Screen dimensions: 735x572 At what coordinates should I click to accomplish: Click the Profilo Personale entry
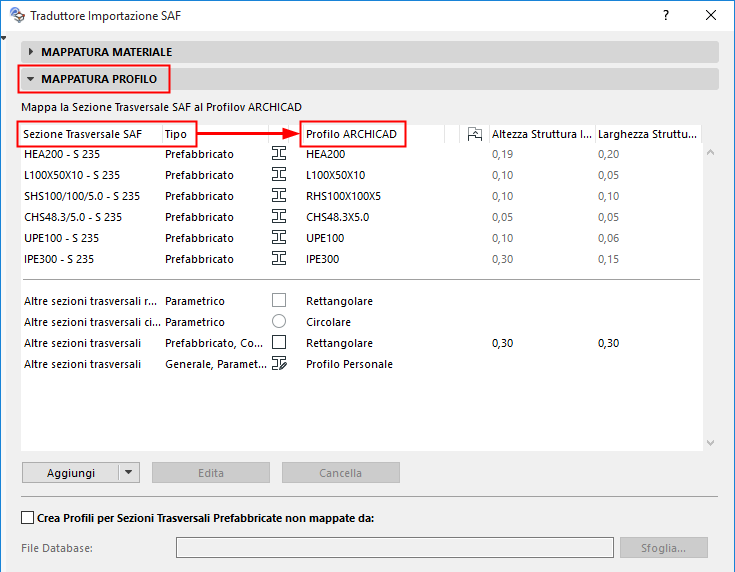point(349,364)
